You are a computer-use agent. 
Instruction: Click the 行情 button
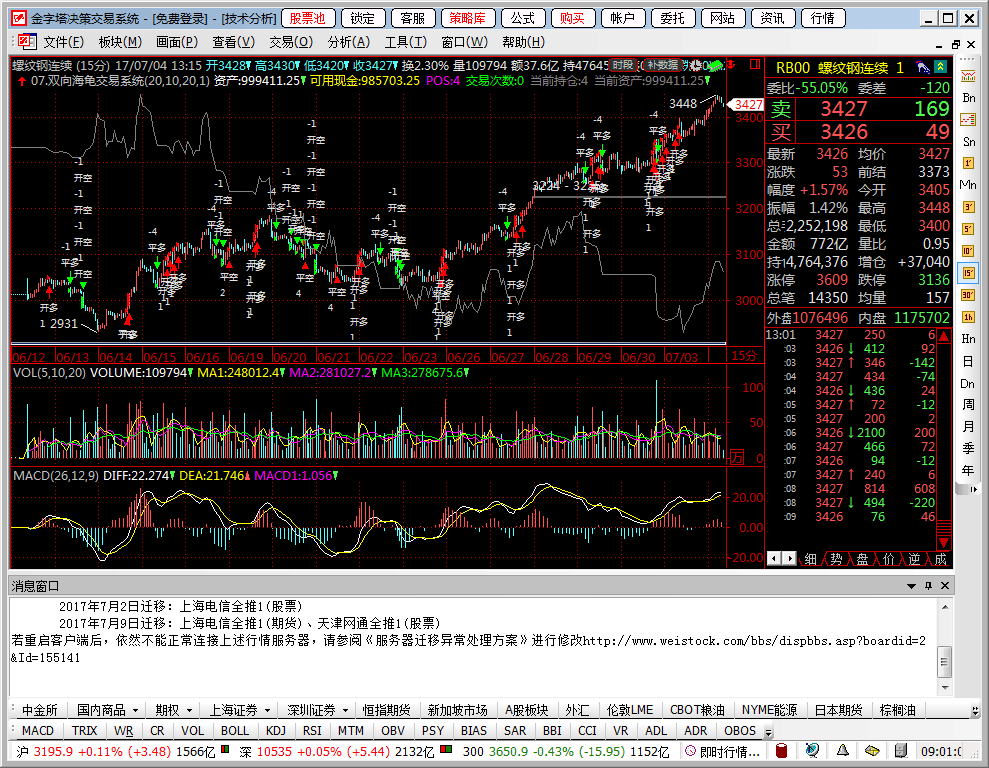(x=822, y=18)
